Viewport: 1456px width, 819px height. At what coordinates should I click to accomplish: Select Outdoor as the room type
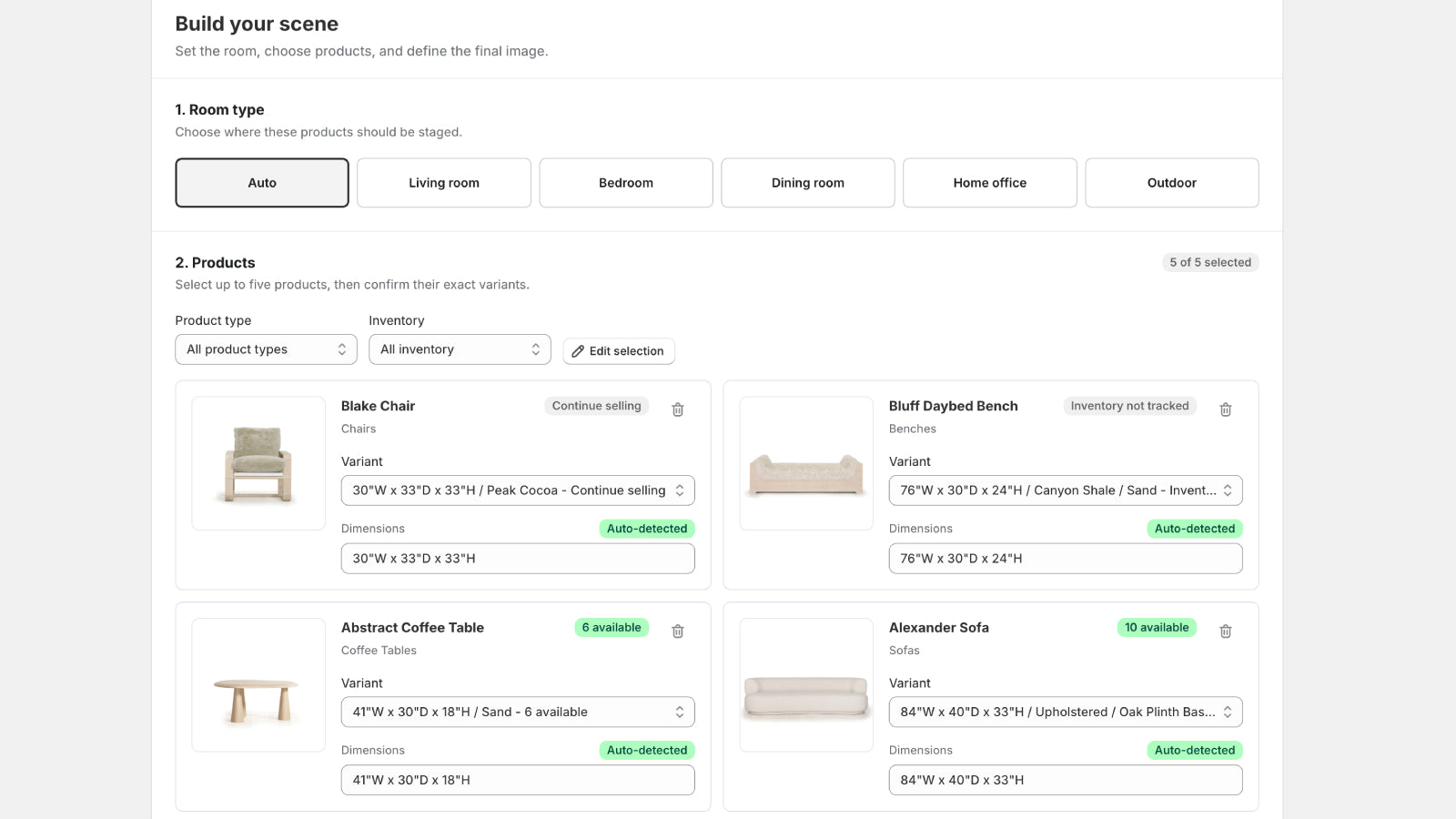tap(1172, 183)
